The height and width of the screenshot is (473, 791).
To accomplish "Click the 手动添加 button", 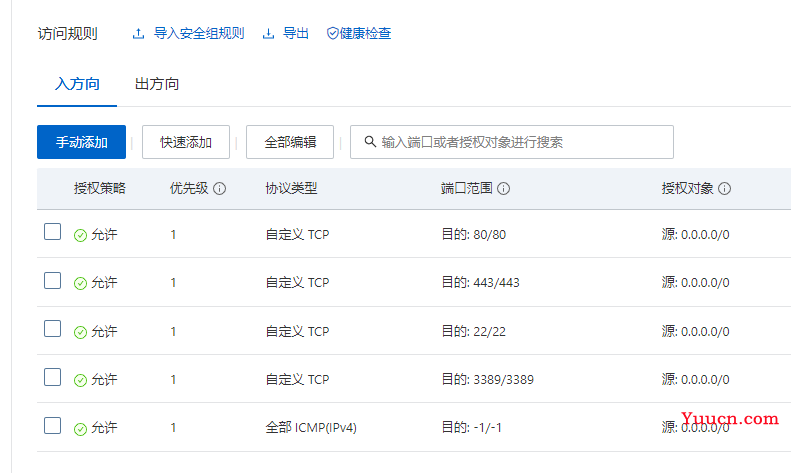I will point(81,142).
